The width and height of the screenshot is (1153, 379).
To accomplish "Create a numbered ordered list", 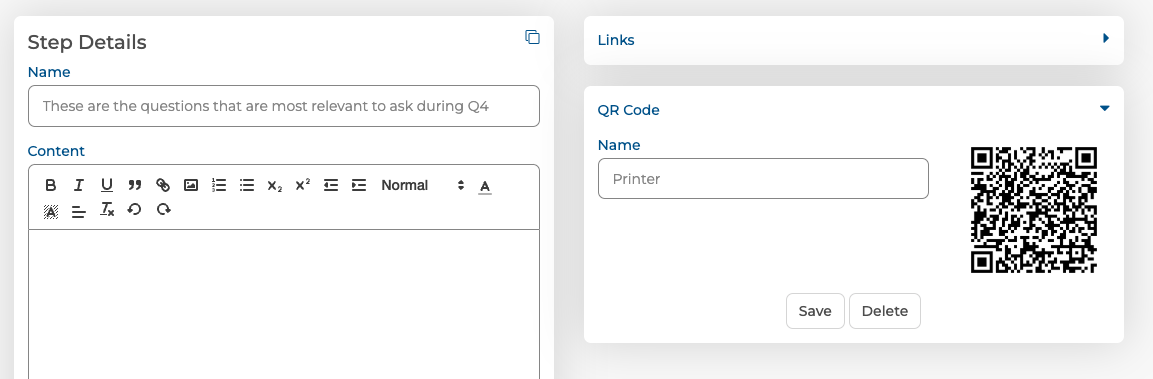I will (219, 185).
